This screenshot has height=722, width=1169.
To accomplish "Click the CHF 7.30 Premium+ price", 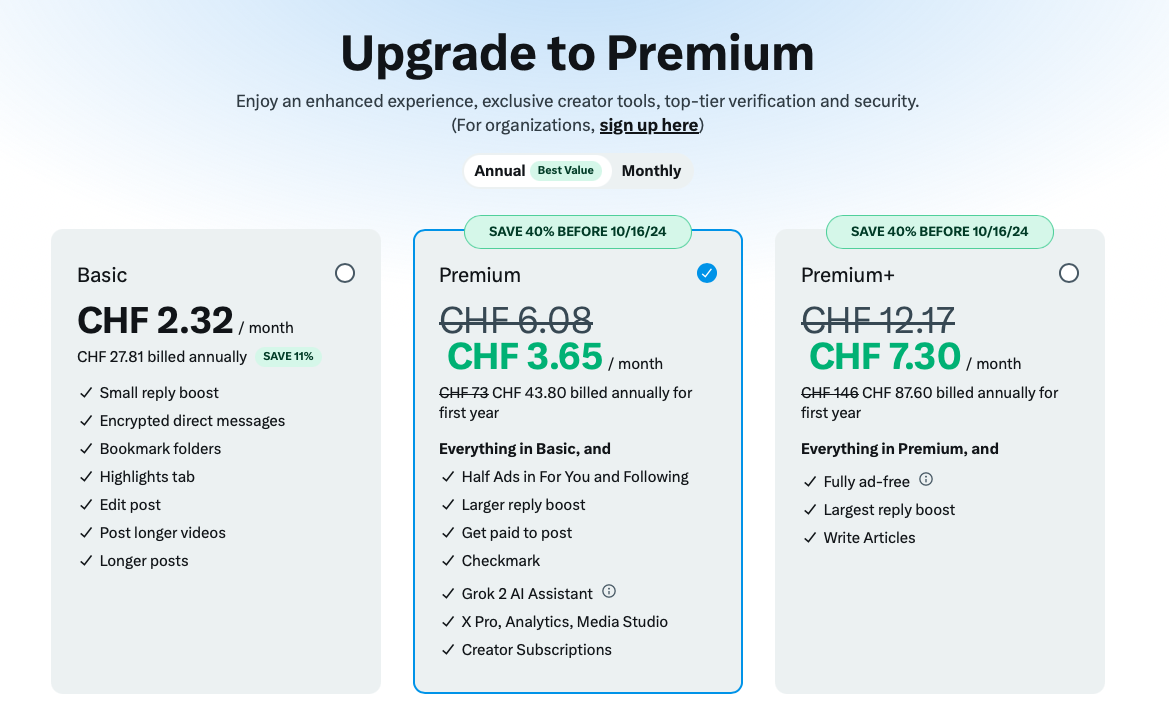I will point(885,356).
